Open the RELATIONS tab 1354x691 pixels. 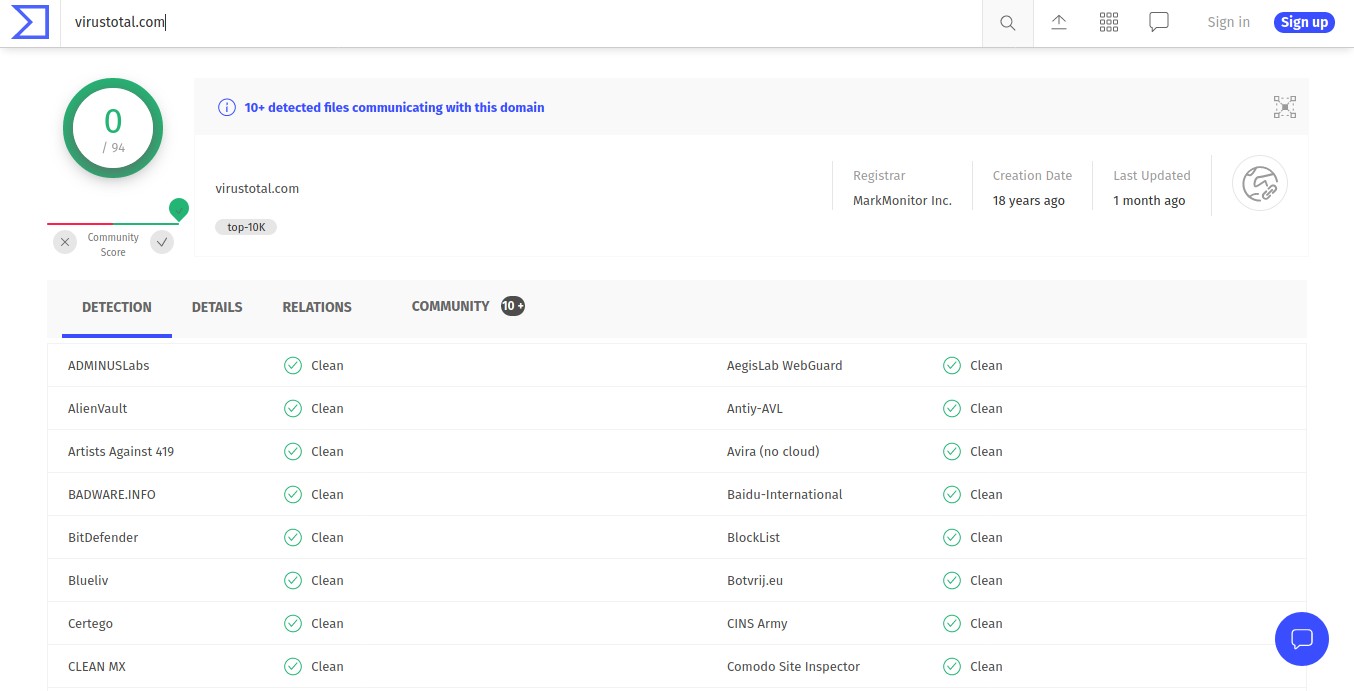point(317,307)
